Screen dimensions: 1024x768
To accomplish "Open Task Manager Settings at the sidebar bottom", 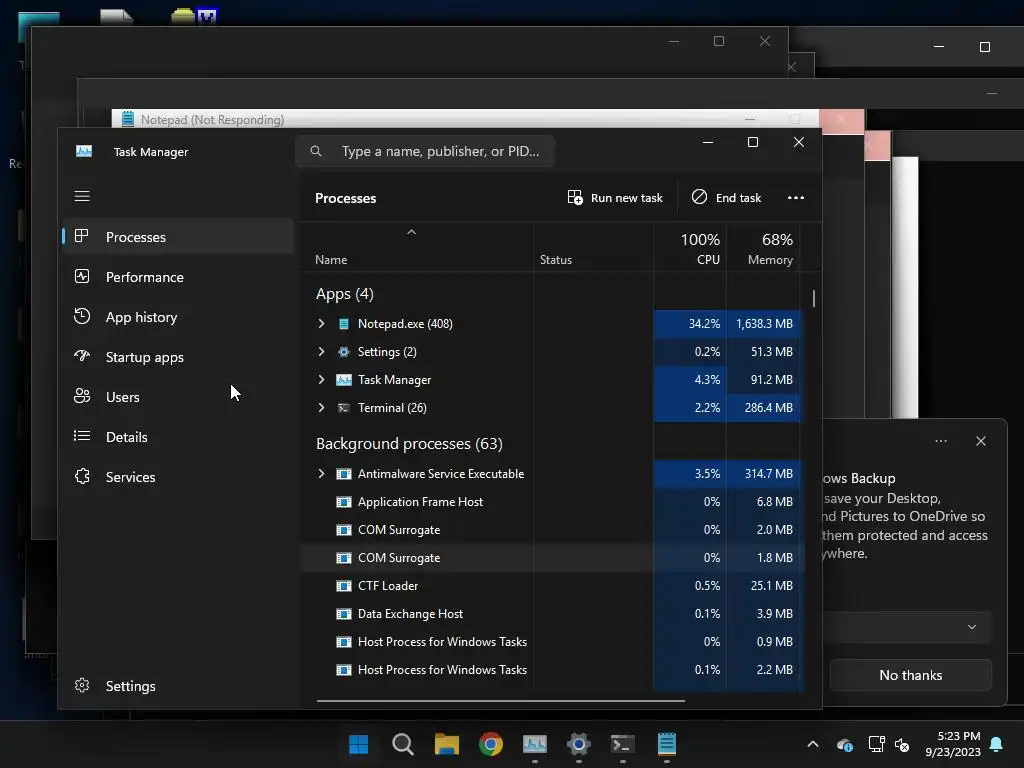I will click(x=178, y=686).
